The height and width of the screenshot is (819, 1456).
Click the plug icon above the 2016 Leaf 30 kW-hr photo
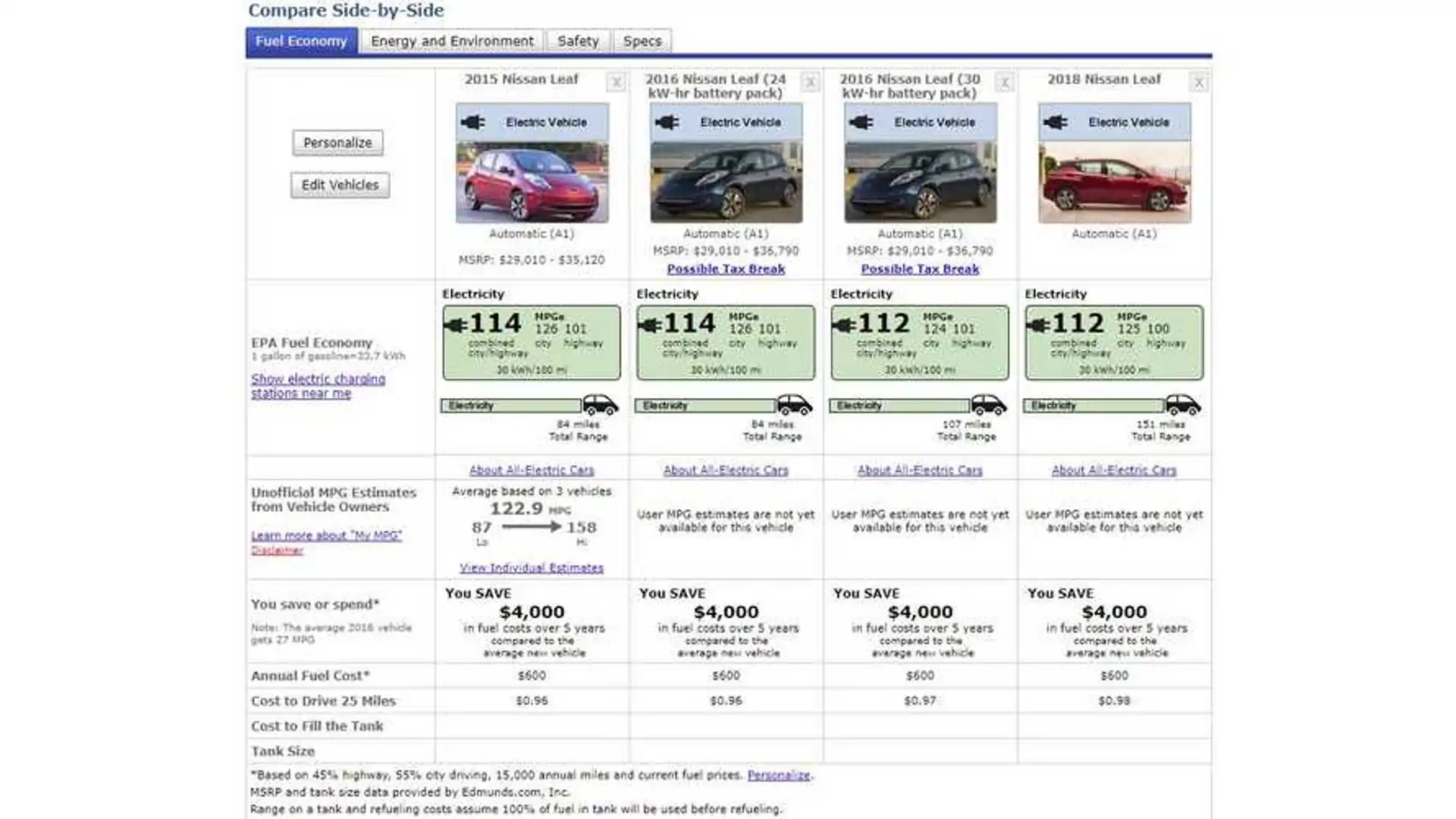861,122
